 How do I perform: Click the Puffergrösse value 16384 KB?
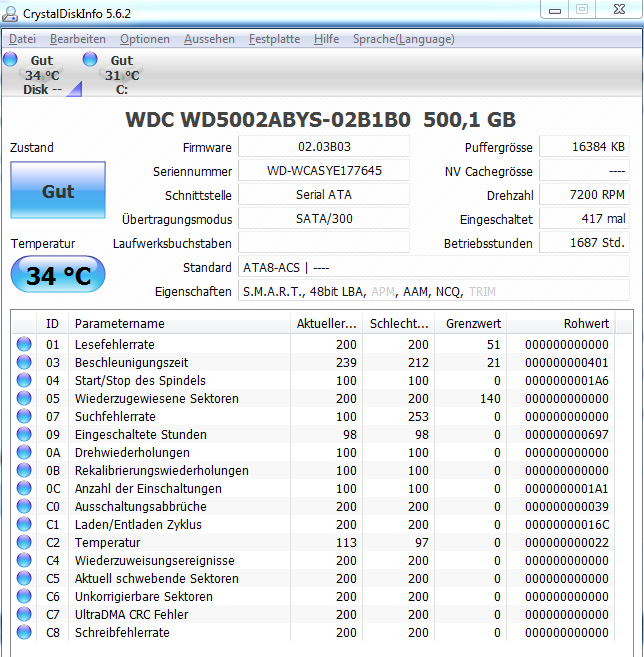(585, 147)
